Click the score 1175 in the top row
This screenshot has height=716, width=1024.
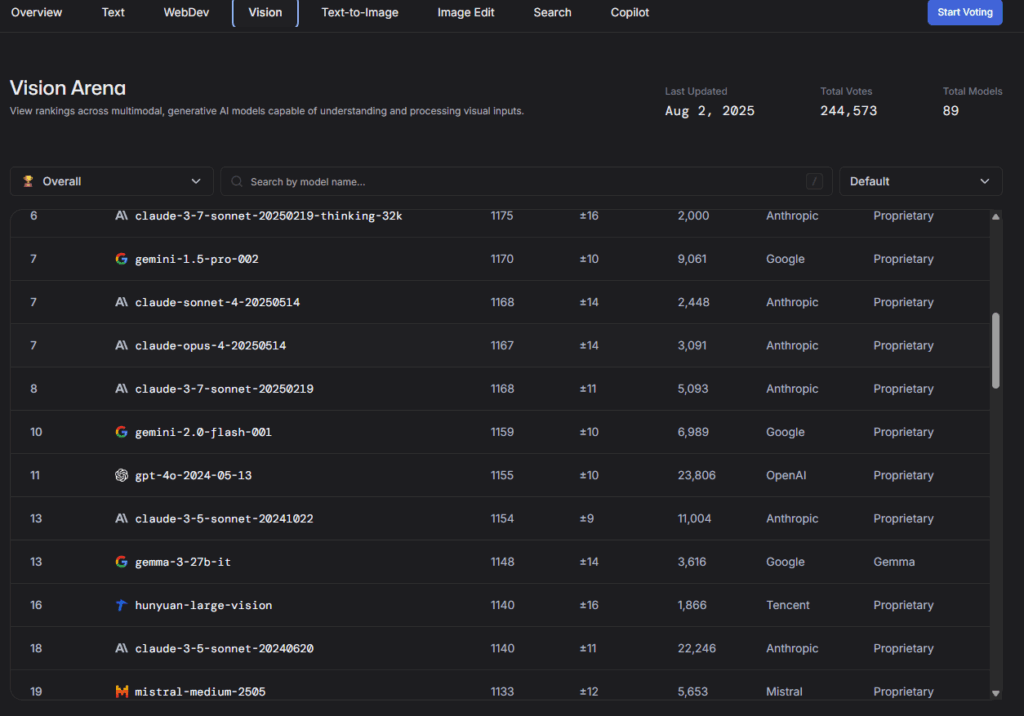[x=502, y=216]
